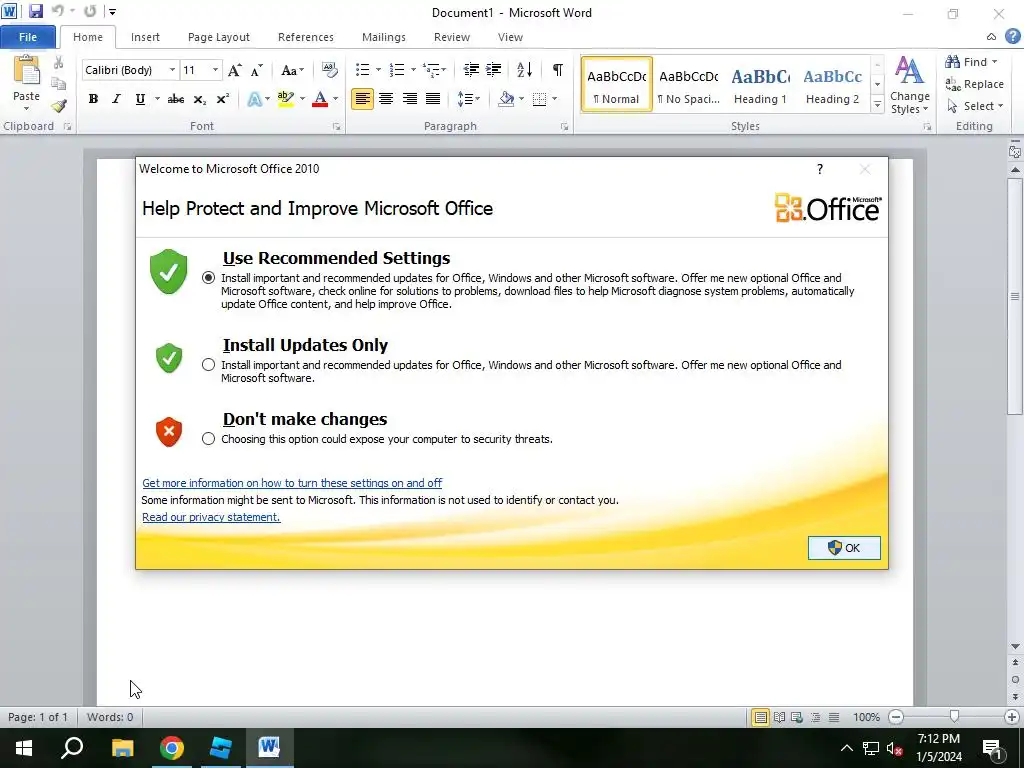Apply the Heading 2 style
The image size is (1024, 768).
click(832, 85)
